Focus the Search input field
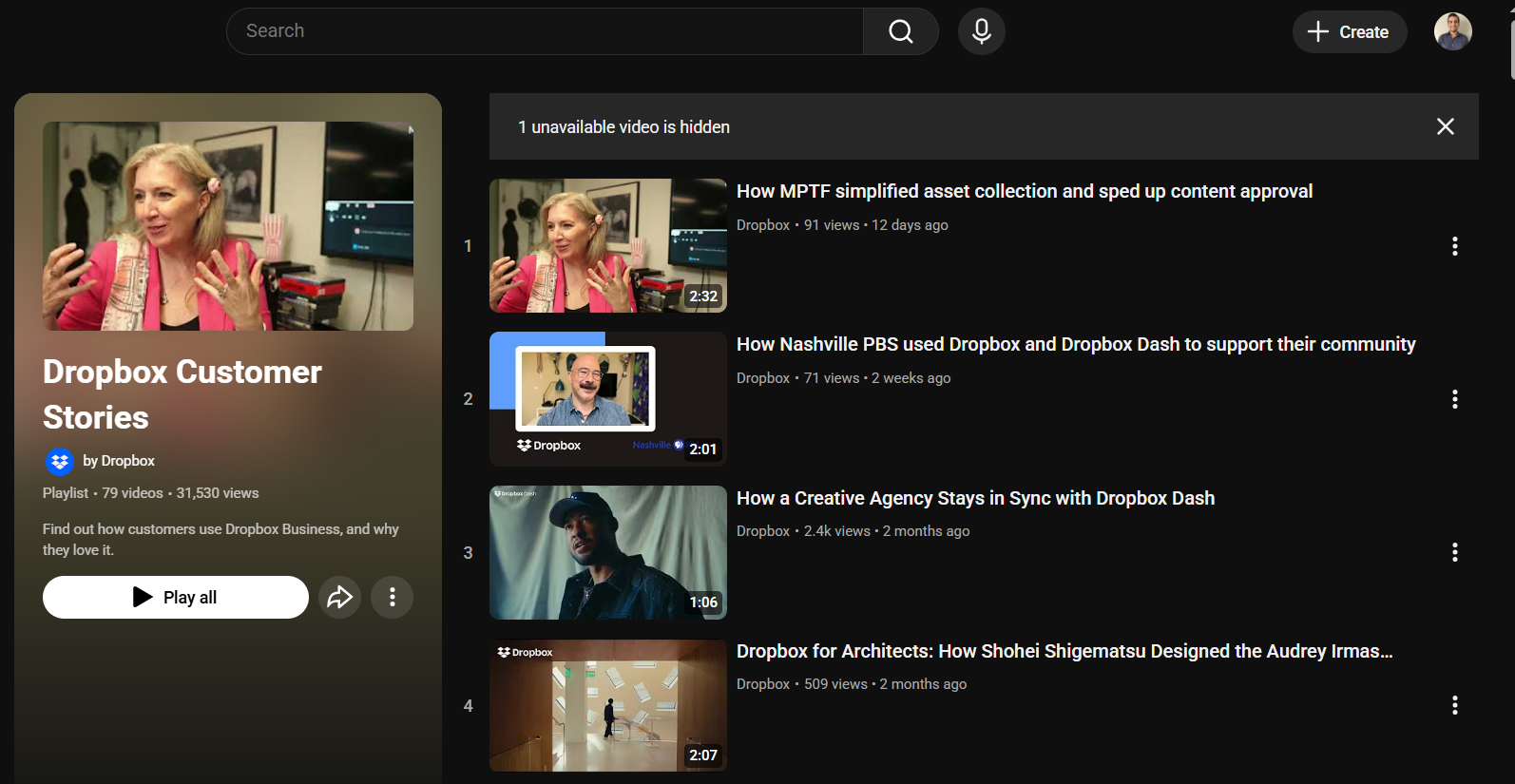Viewport: 1515px width, 784px height. (x=545, y=31)
